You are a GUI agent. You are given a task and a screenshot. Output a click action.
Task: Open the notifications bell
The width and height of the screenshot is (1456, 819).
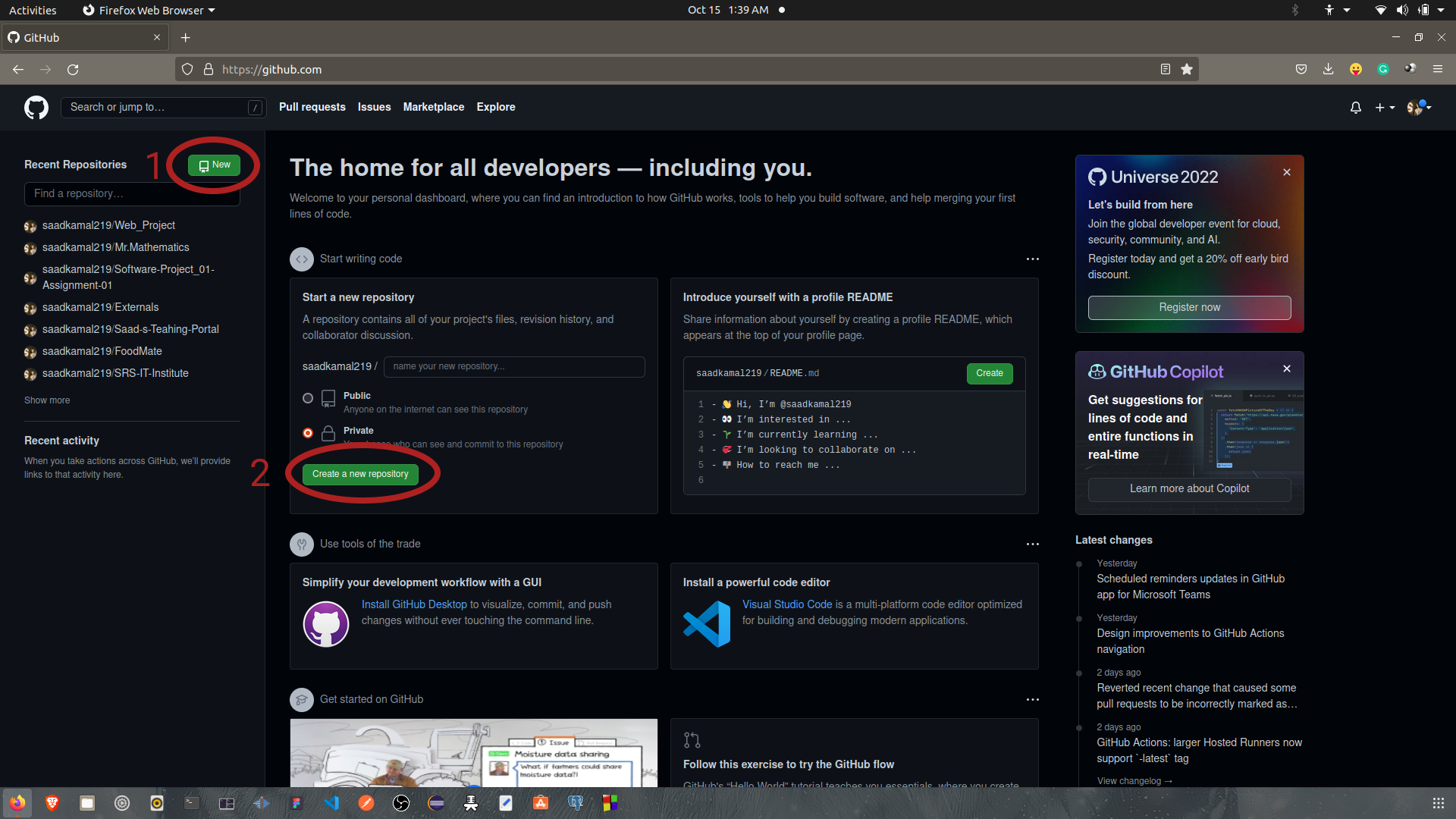[x=1356, y=108]
